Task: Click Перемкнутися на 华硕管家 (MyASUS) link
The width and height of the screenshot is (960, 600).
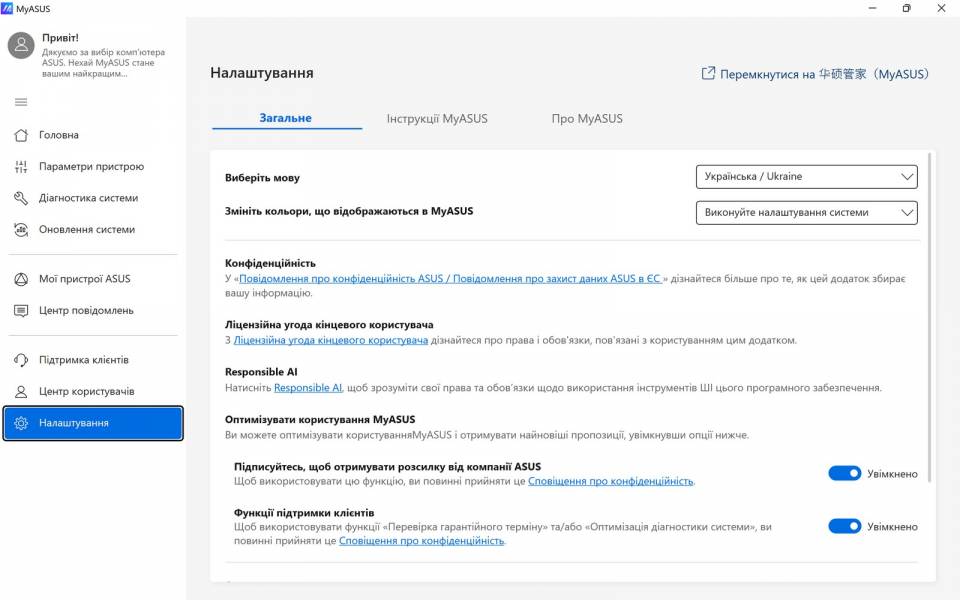Action: [815, 74]
